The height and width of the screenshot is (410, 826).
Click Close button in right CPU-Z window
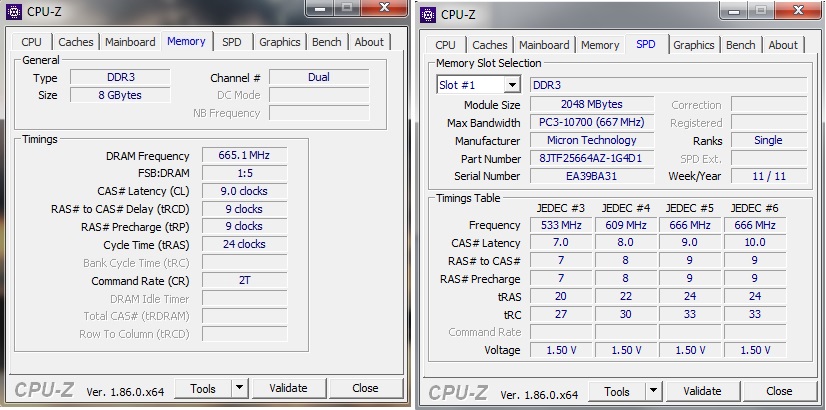tap(779, 392)
